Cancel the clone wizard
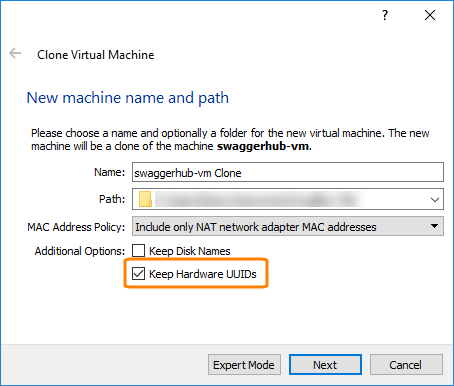Screen dimensions: 454x386 (406, 365)
